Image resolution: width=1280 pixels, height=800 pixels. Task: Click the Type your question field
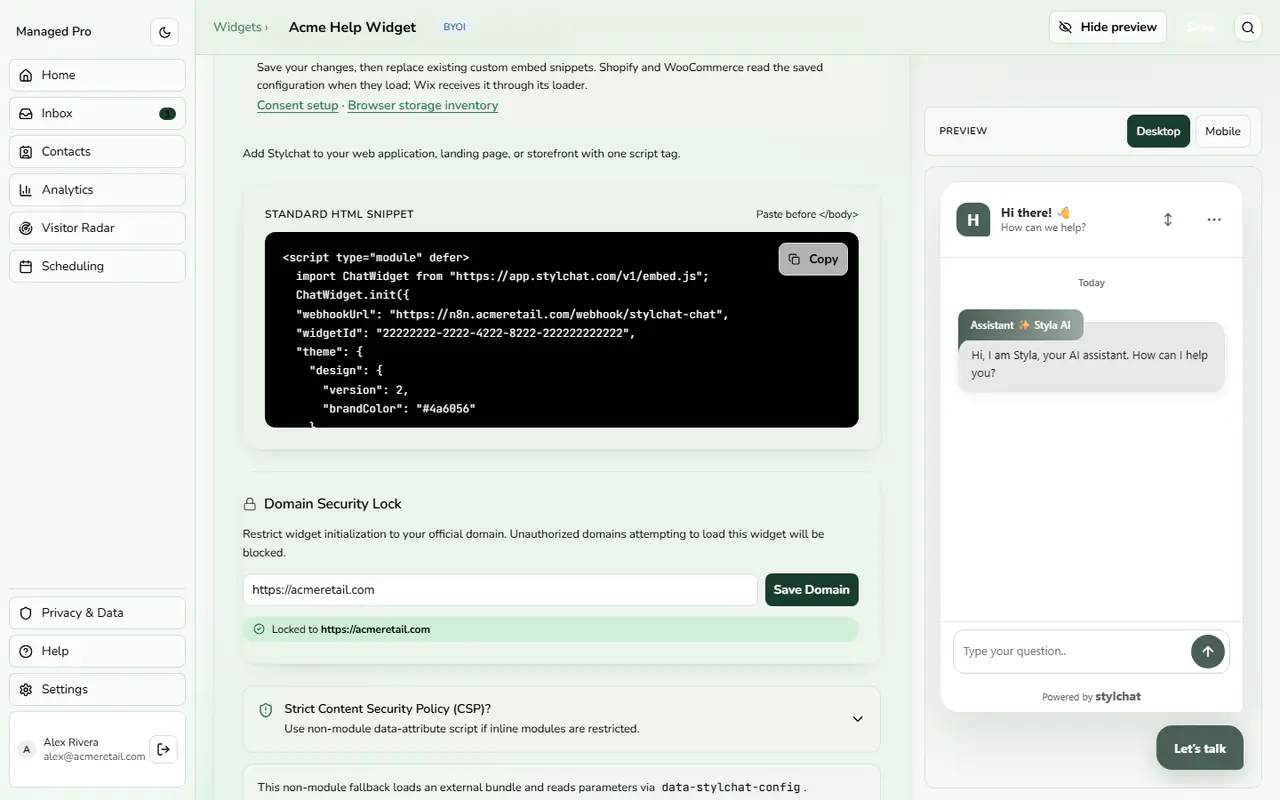[1072, 652]
